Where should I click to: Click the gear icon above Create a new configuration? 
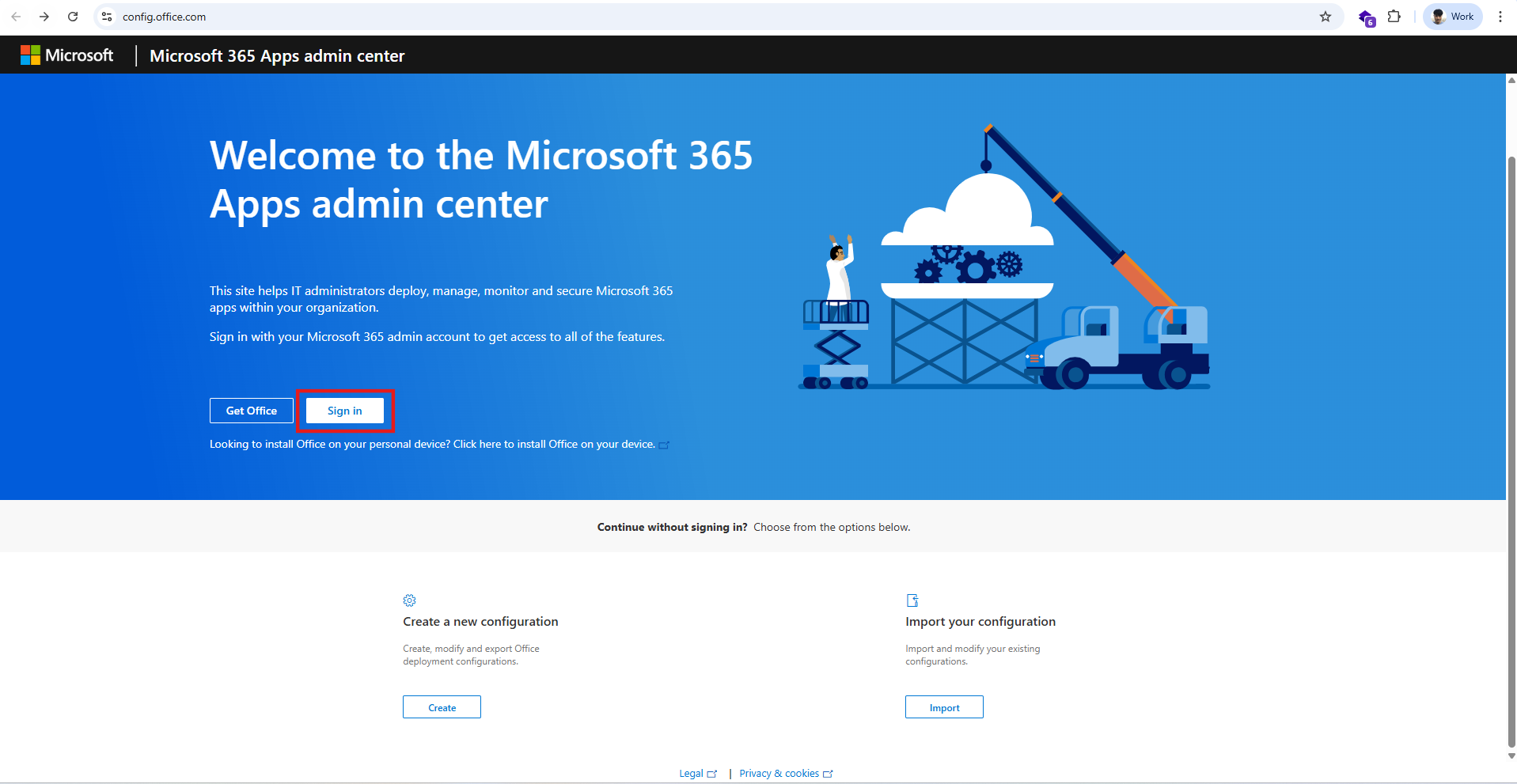click(x=409, y=600)
